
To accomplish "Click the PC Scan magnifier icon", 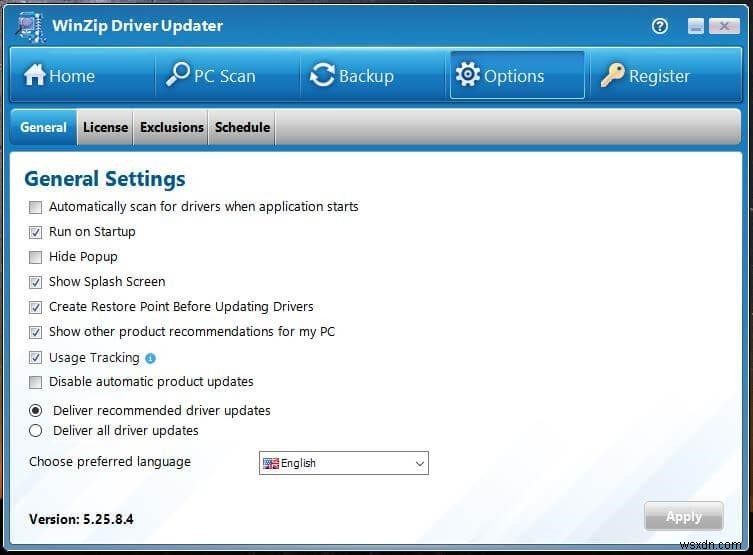I will coord(177,74).
